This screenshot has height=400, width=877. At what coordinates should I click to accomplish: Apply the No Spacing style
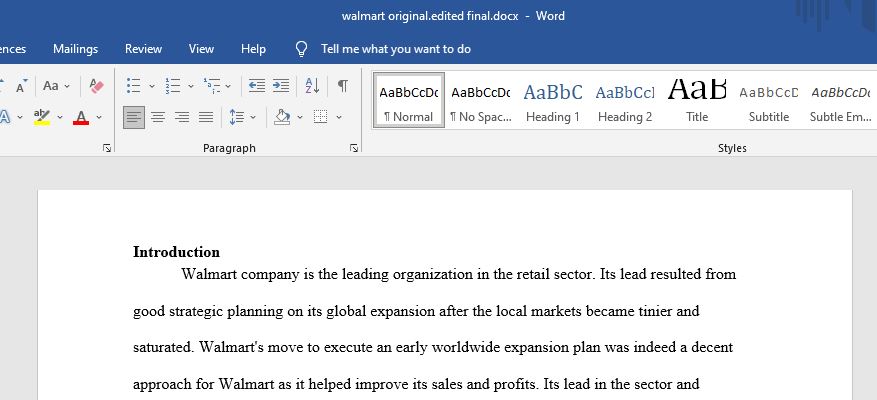[481, 101]
